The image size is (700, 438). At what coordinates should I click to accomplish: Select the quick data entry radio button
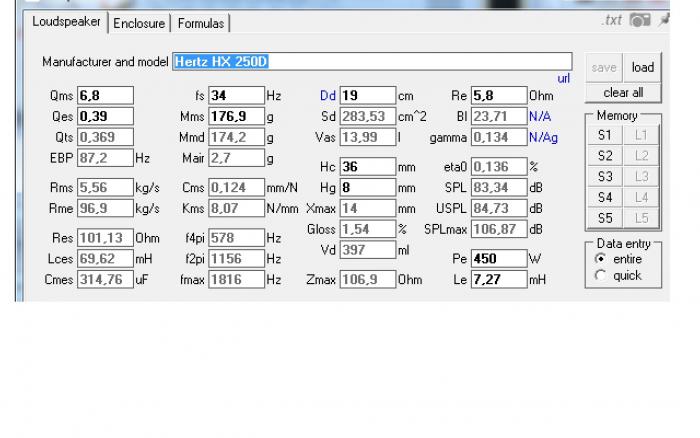600,275
